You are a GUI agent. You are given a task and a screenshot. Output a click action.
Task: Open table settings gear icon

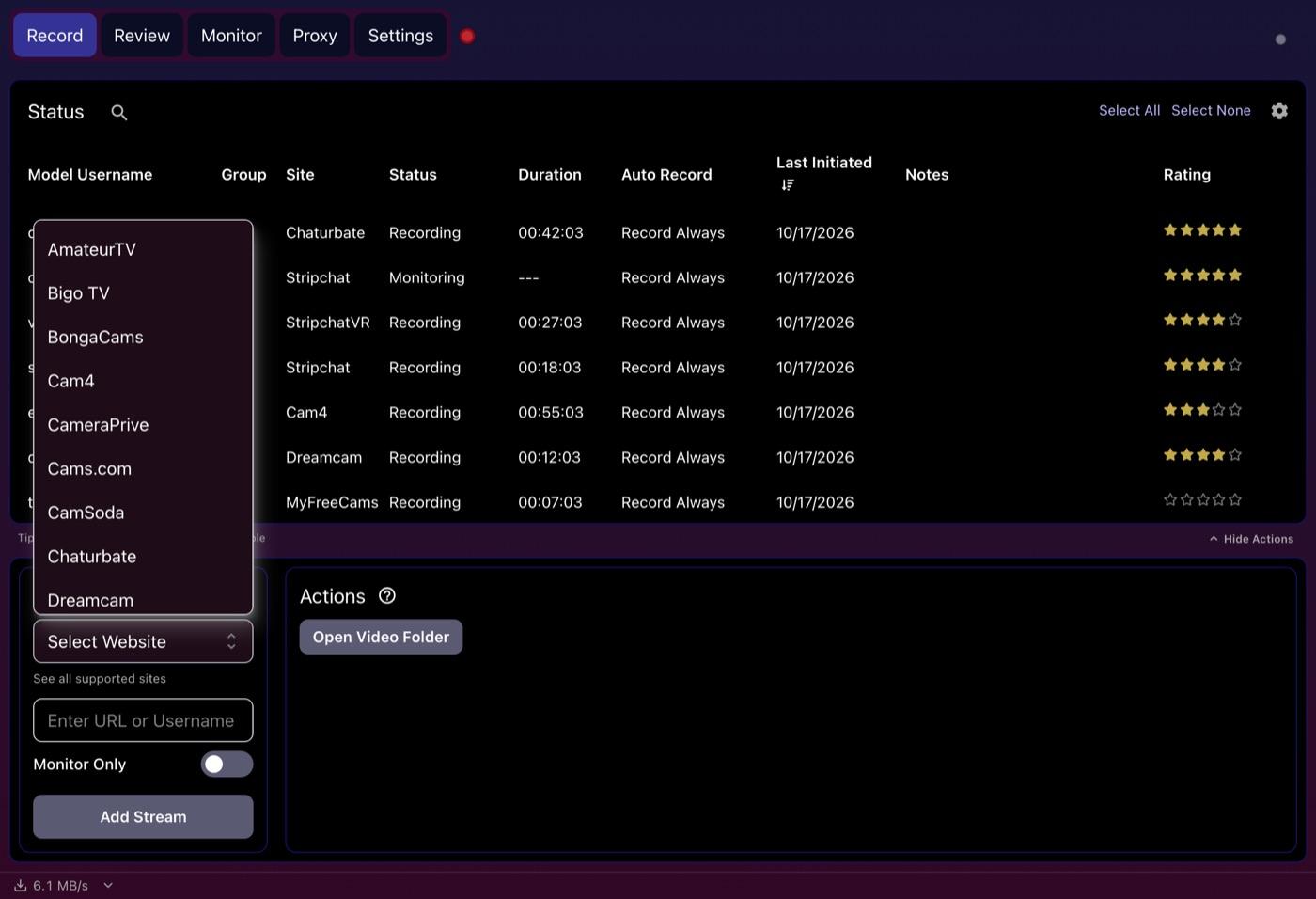tap(1279, 111)
